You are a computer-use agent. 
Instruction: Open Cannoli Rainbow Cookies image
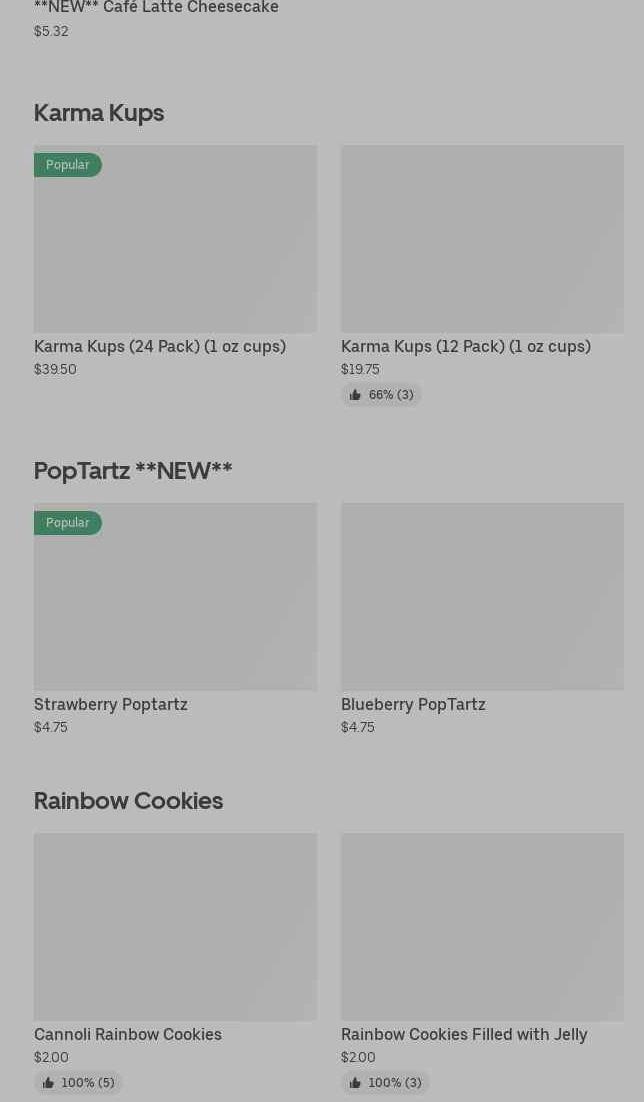[x=175, y=927]
